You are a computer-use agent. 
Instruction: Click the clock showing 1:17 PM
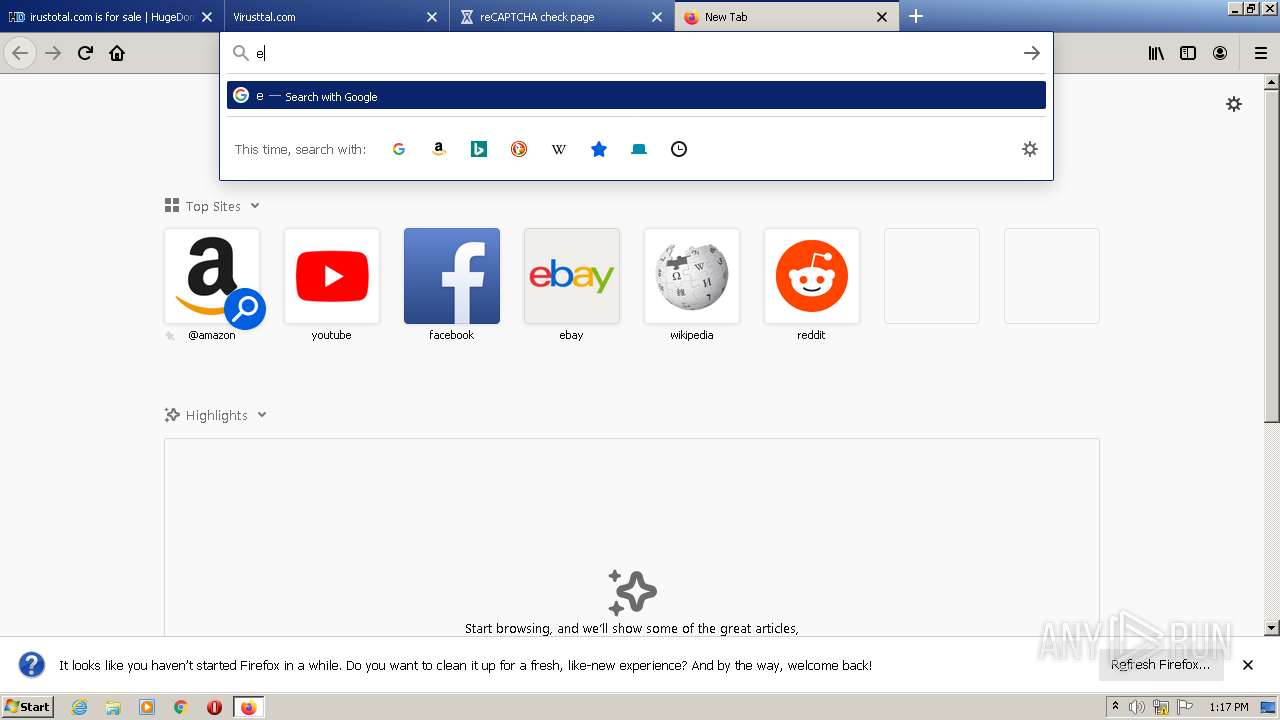[x=1229, y=707]
